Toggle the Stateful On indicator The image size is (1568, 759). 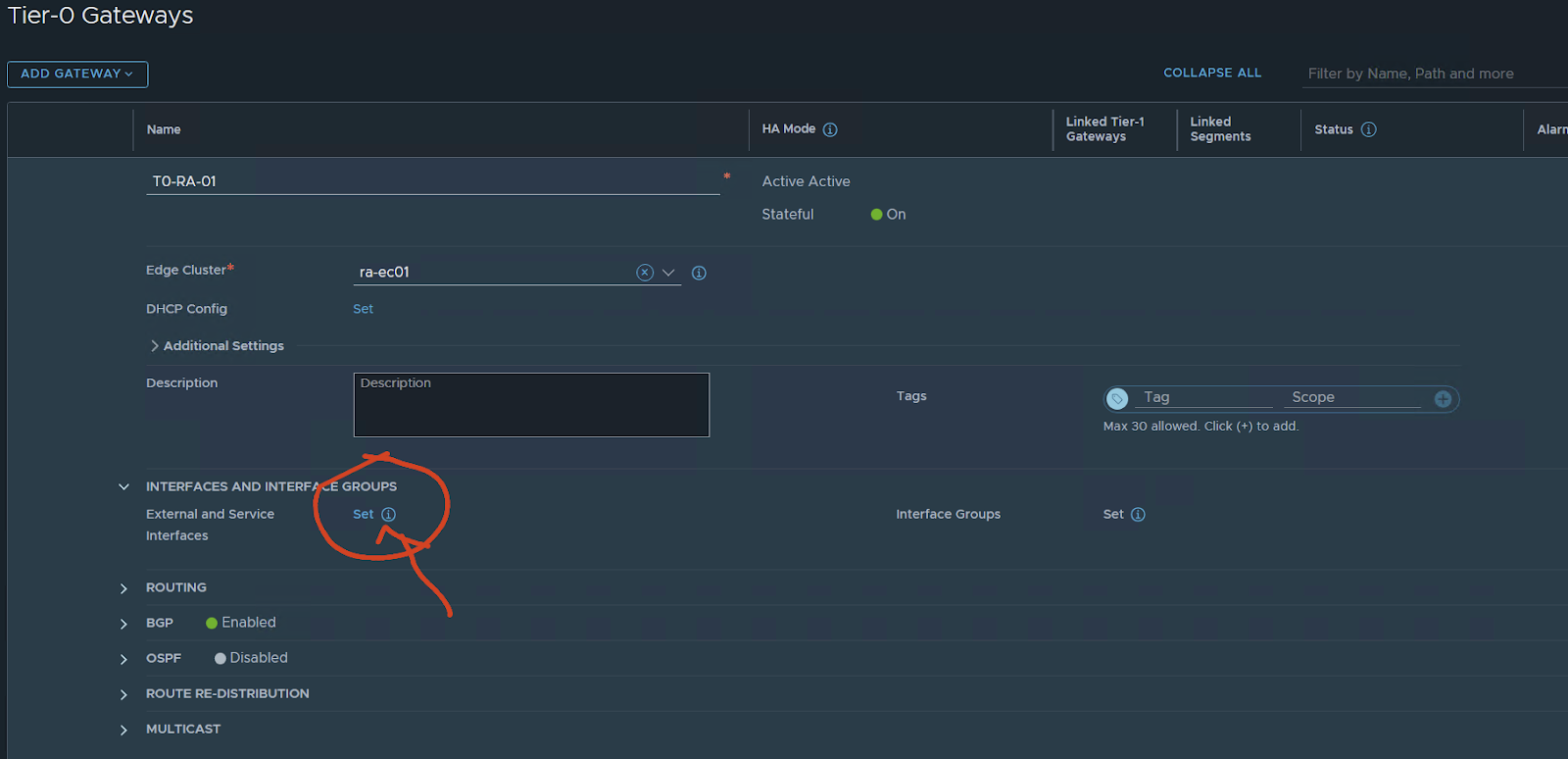pos(877,215)
